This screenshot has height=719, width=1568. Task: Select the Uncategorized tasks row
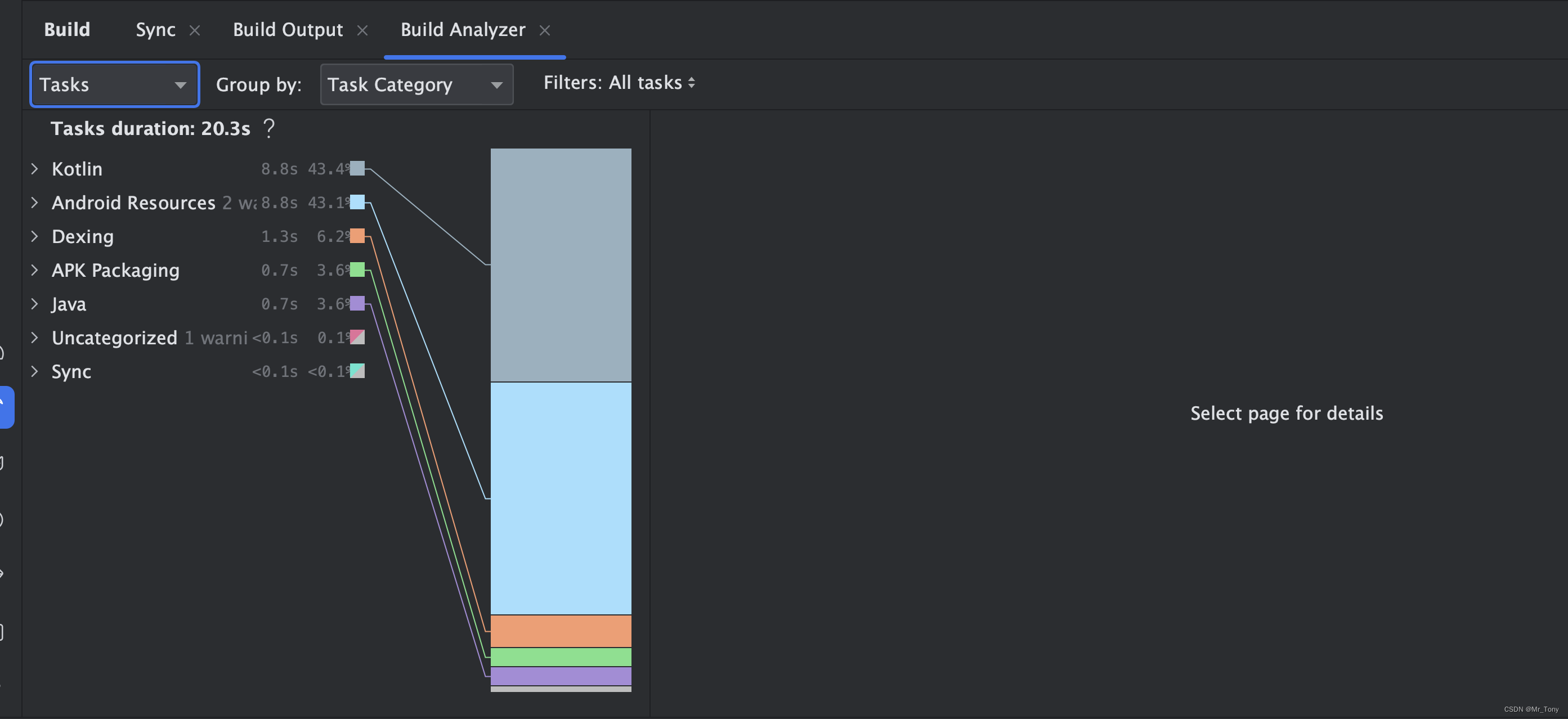pos(114,338)
